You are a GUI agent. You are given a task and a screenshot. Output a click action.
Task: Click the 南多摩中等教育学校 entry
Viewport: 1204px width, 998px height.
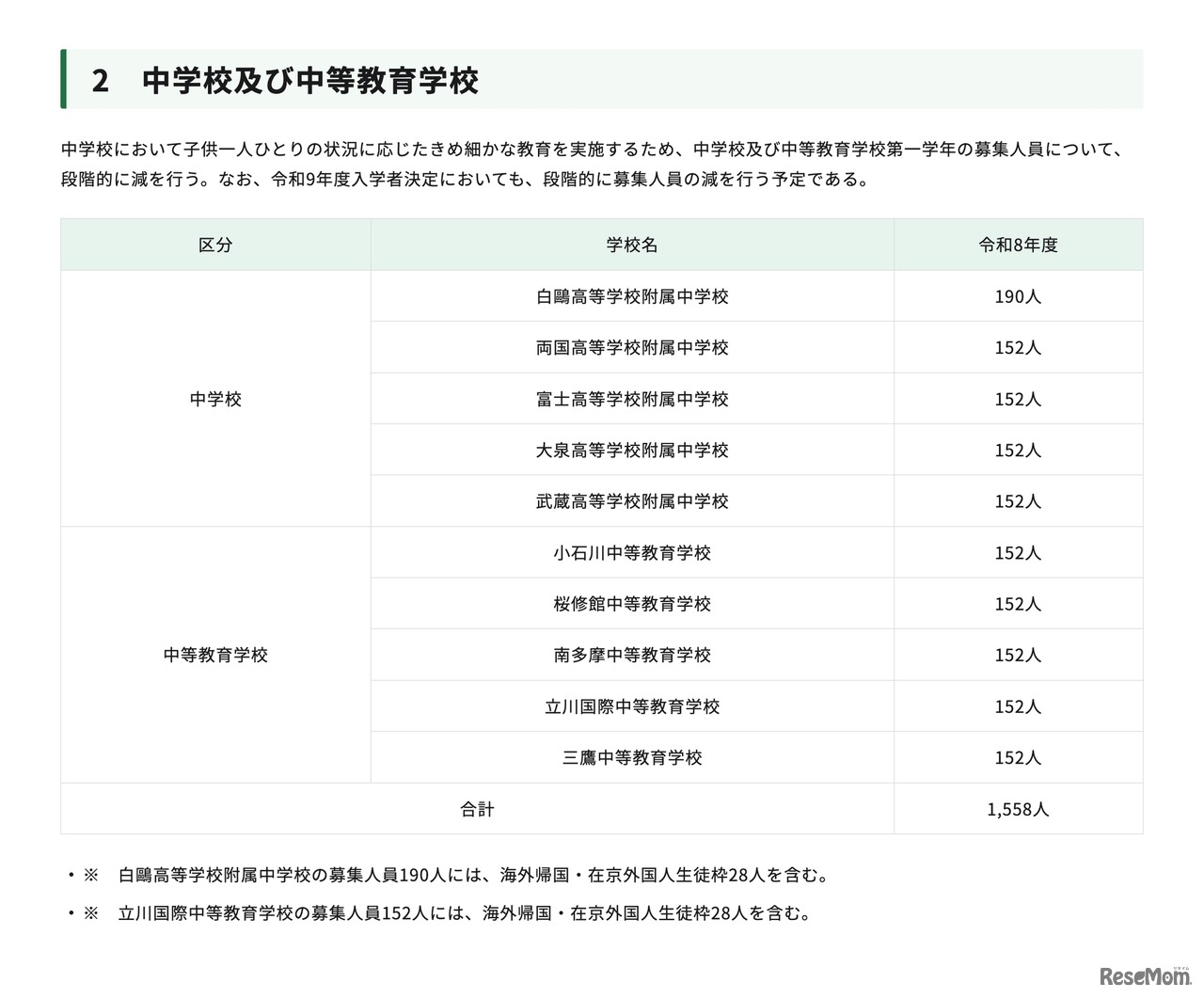(x=631, y=655)
